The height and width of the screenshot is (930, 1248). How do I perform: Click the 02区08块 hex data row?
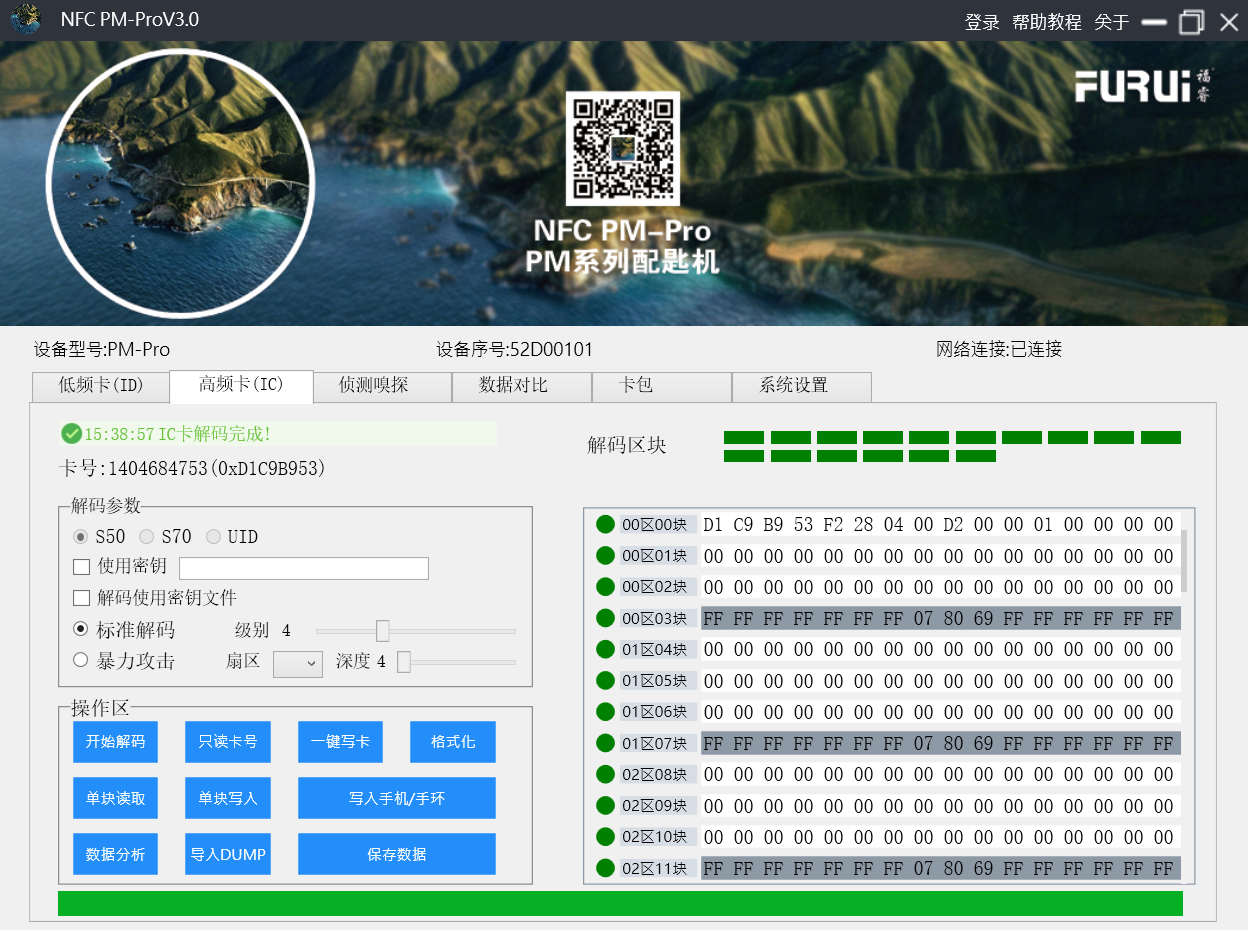(x=940, y=774)
